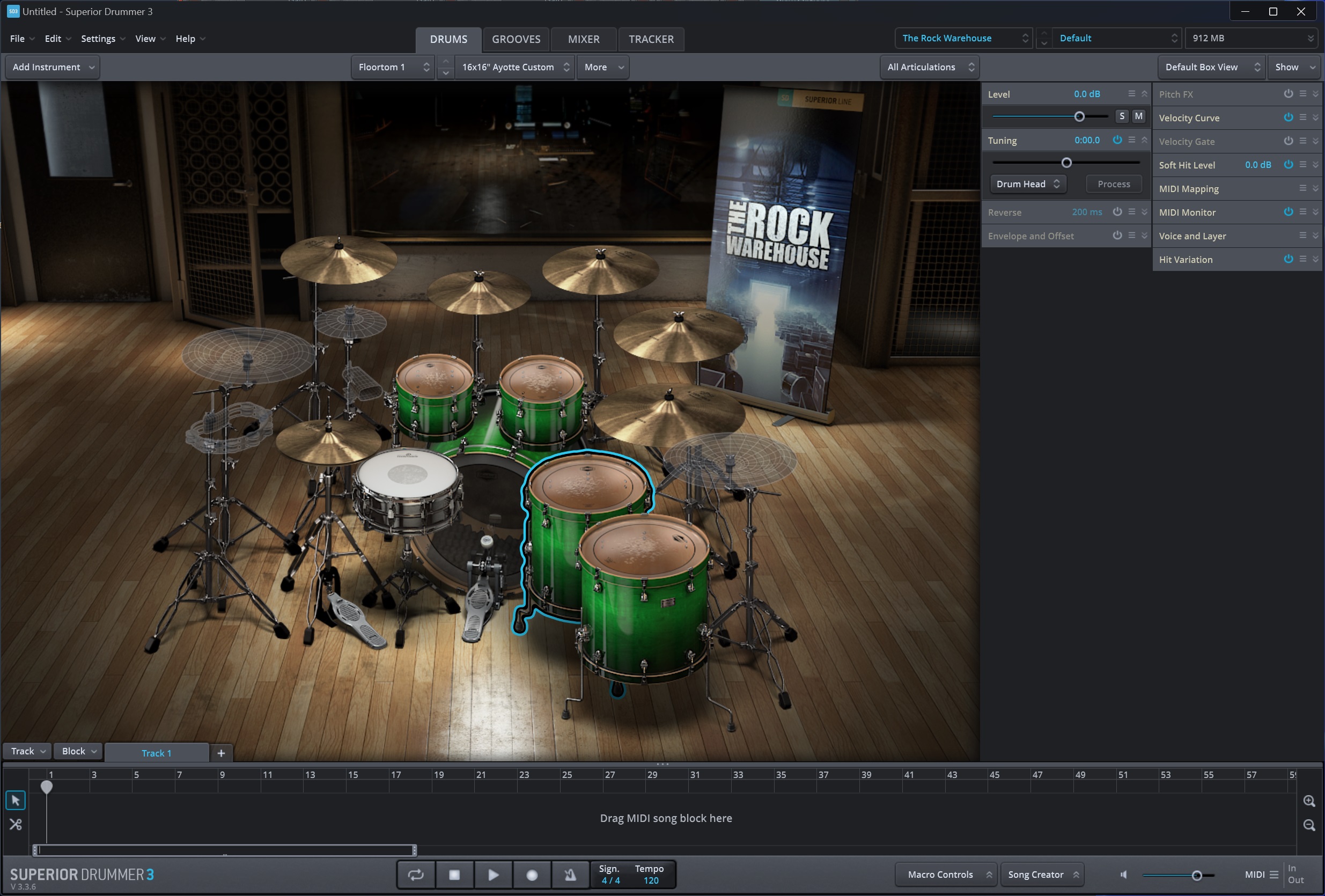Toggle the loop playback button
The image size is (1325, 896).
(x=416, y=875)
